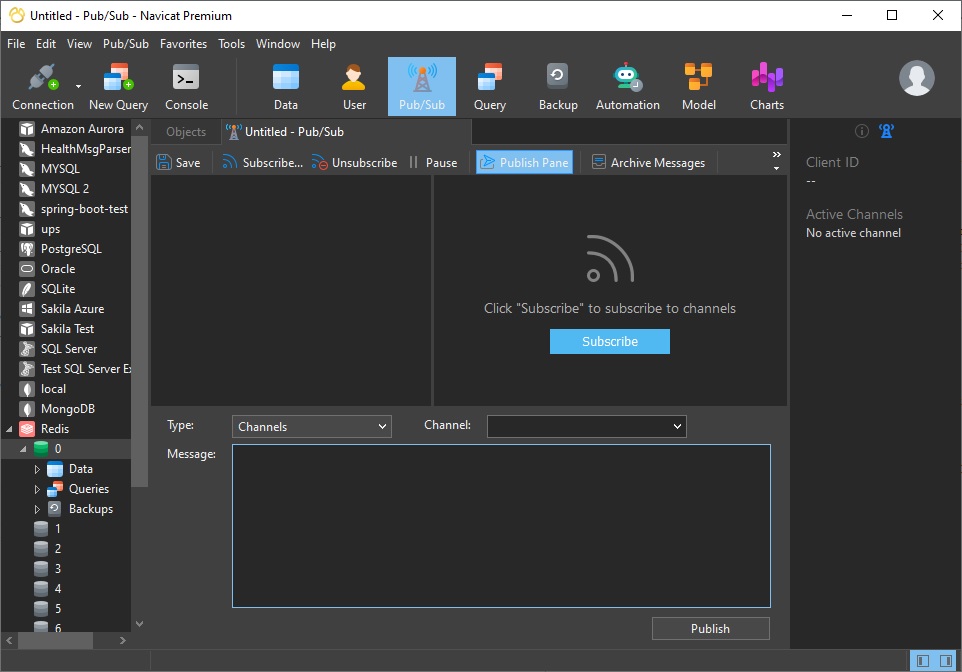Open the Charts tool
This screenshot has height=672, width=962.
click(767, 87)
